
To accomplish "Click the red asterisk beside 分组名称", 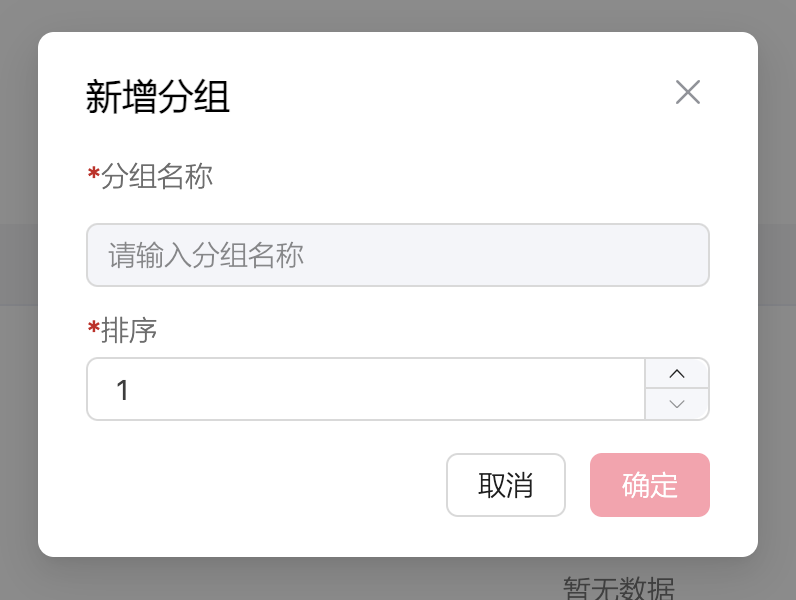I will coord(93,177).
